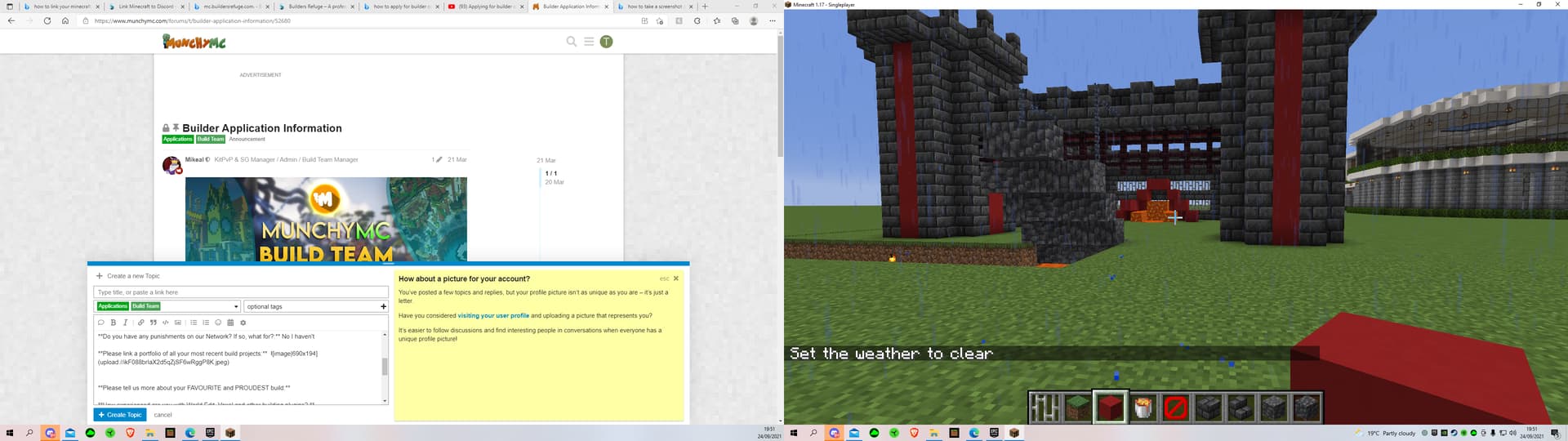Open the green T user avatar menu
This screenshot has width=1568, height=441.
(x=606, y=42)
